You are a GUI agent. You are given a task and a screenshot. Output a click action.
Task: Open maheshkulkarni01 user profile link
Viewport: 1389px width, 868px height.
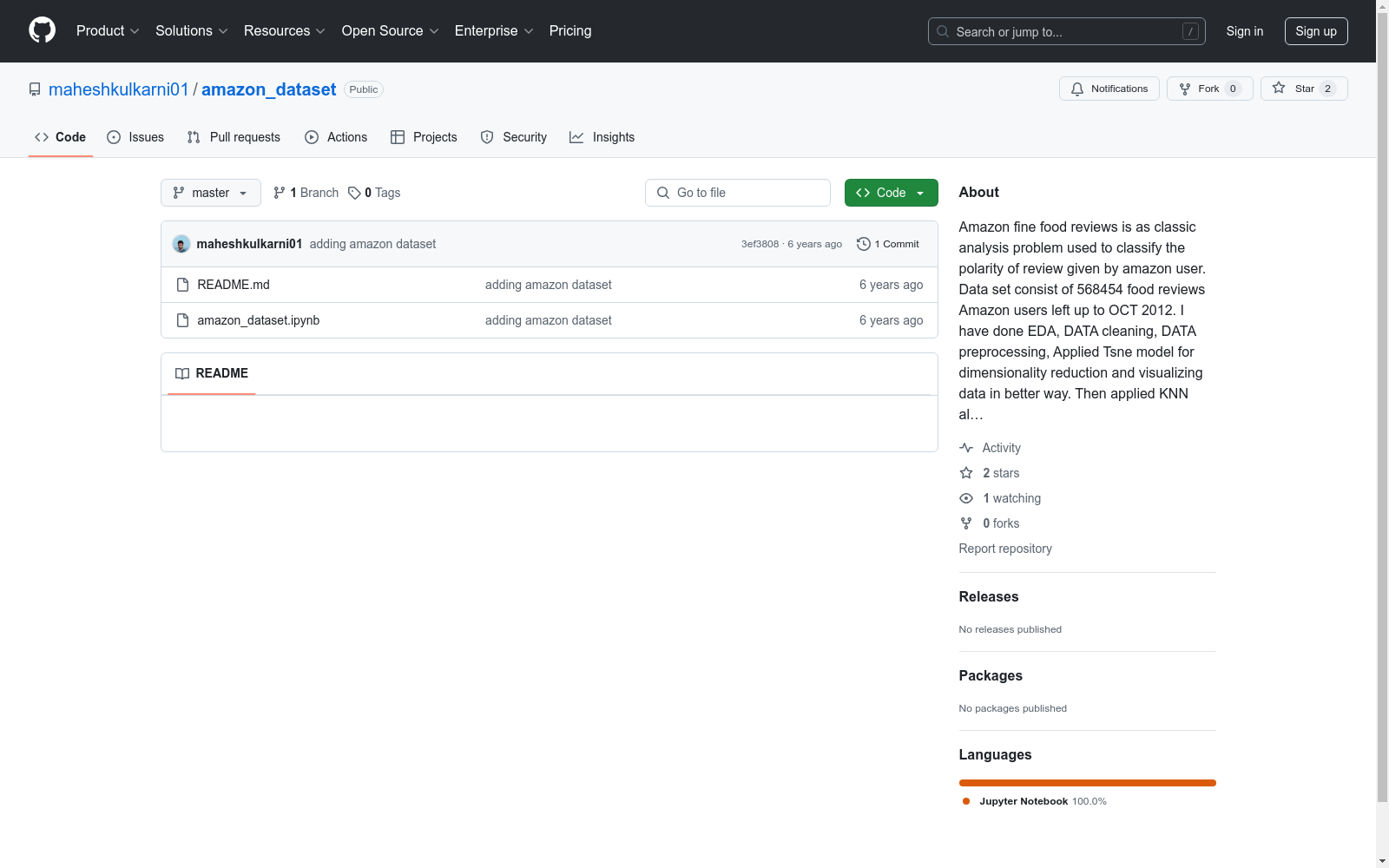[119, 89]
